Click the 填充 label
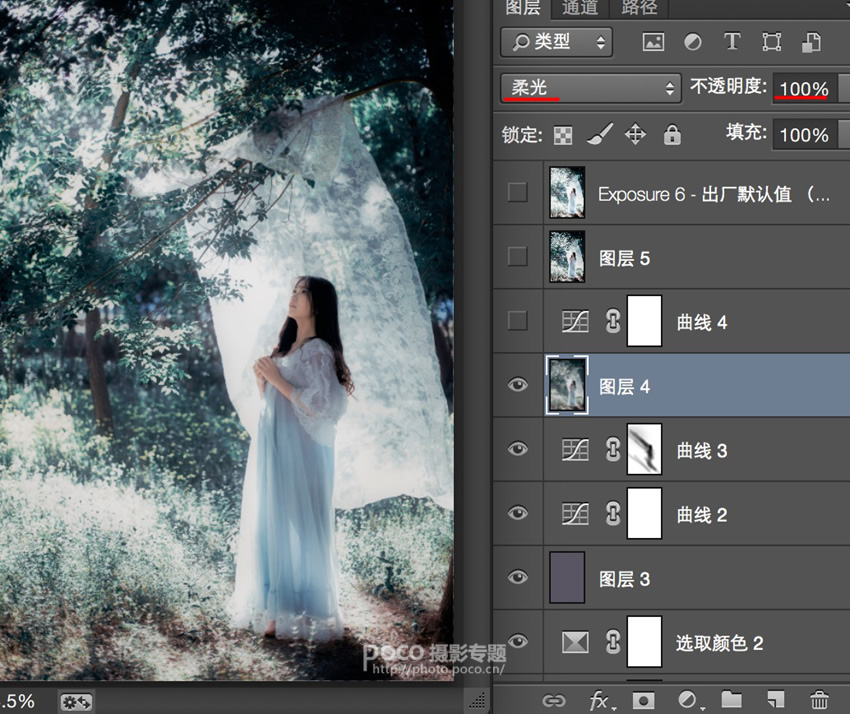 (746, 132)
